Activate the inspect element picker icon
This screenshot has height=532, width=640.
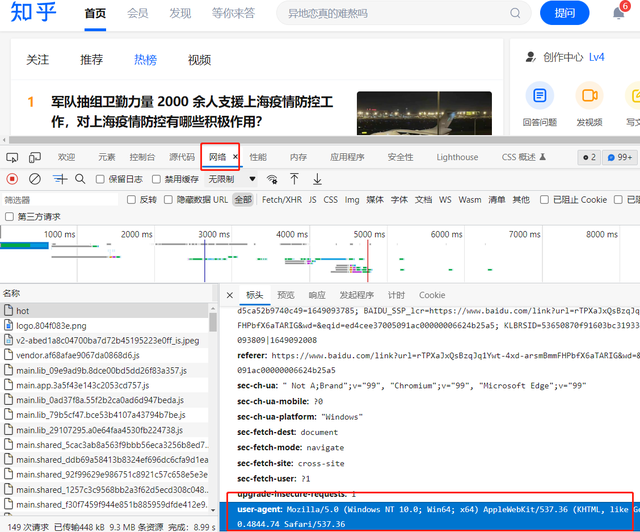(12, 157)
